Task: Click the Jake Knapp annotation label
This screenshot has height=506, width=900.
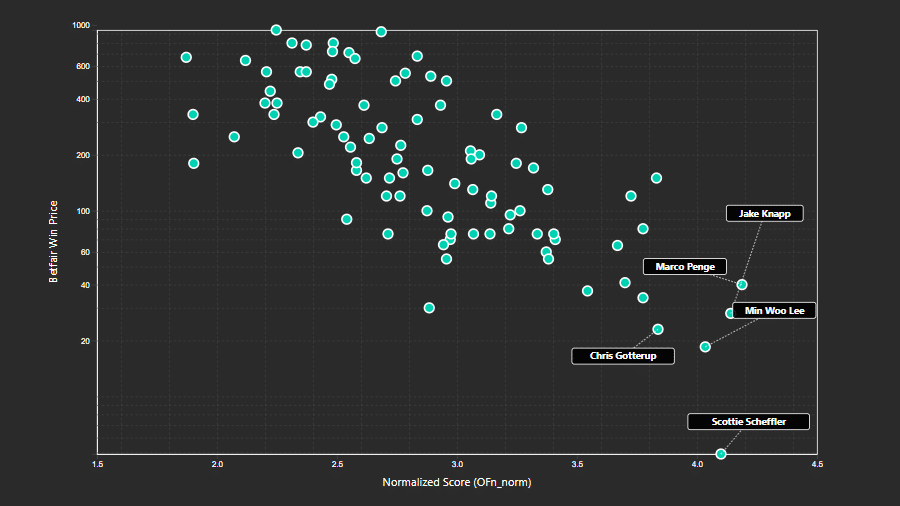Action: 764,214
